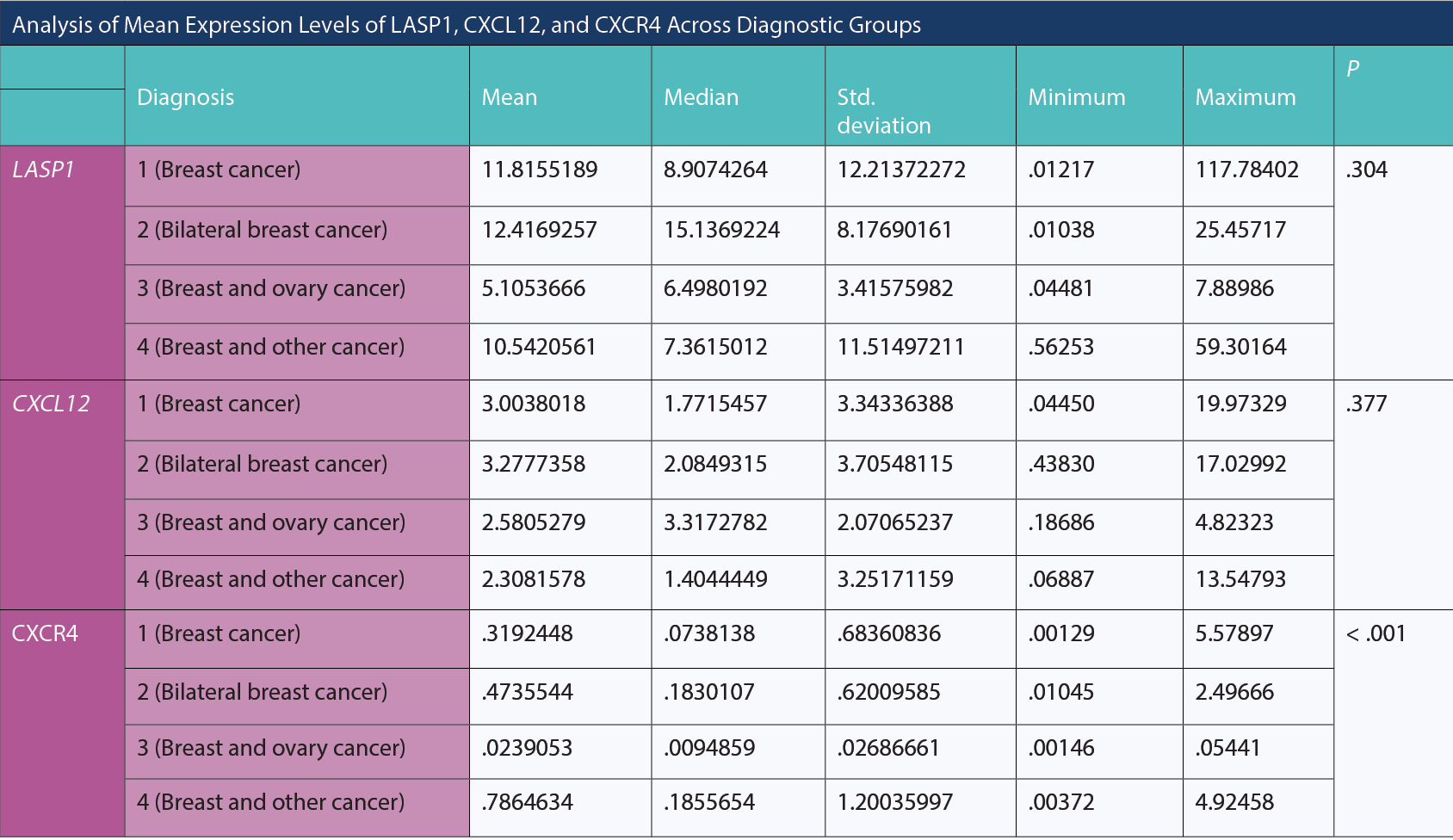Viewport: 1453px width, 840px height.
Task: Click LASP1 median value 15.1369224
Action: [721, 230]
